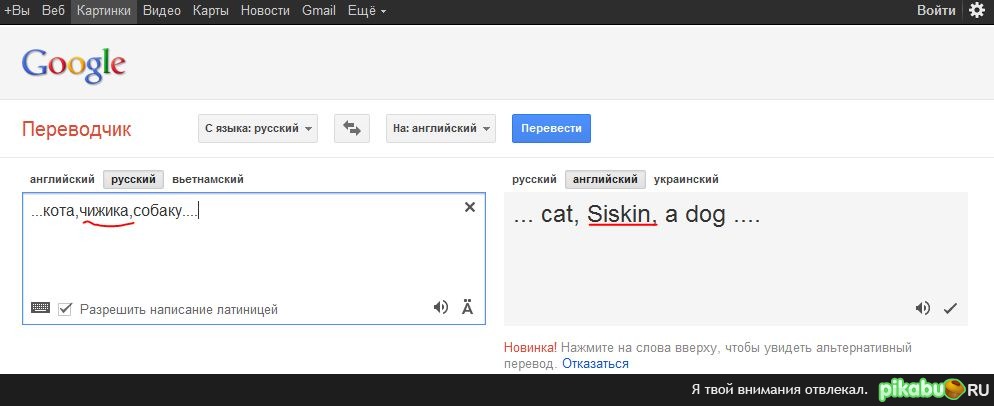Open the settings gear icon
This screenshot has height=406, width=994.
click(x=976, y=11)
